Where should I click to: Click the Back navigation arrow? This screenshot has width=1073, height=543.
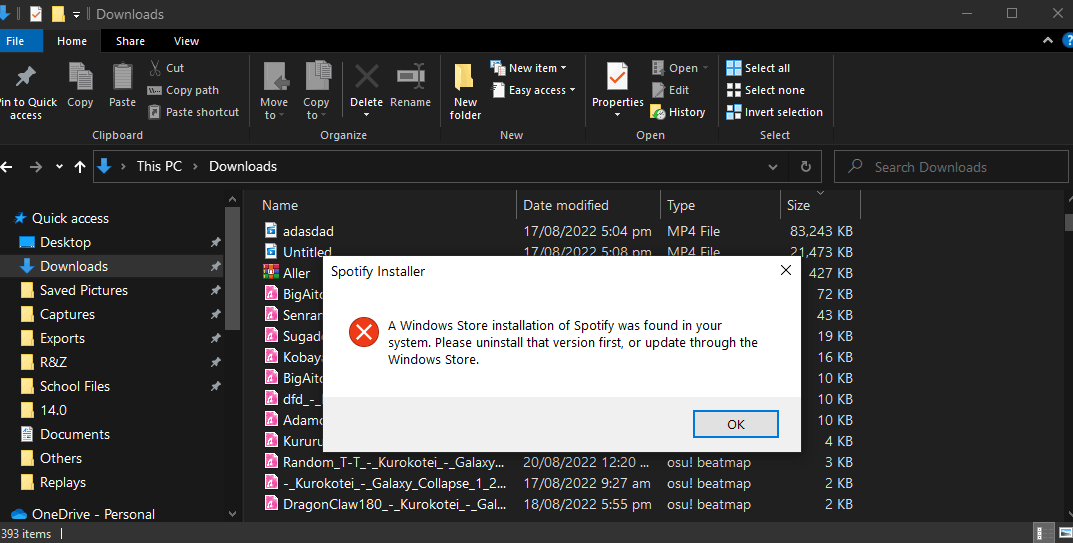6,166
